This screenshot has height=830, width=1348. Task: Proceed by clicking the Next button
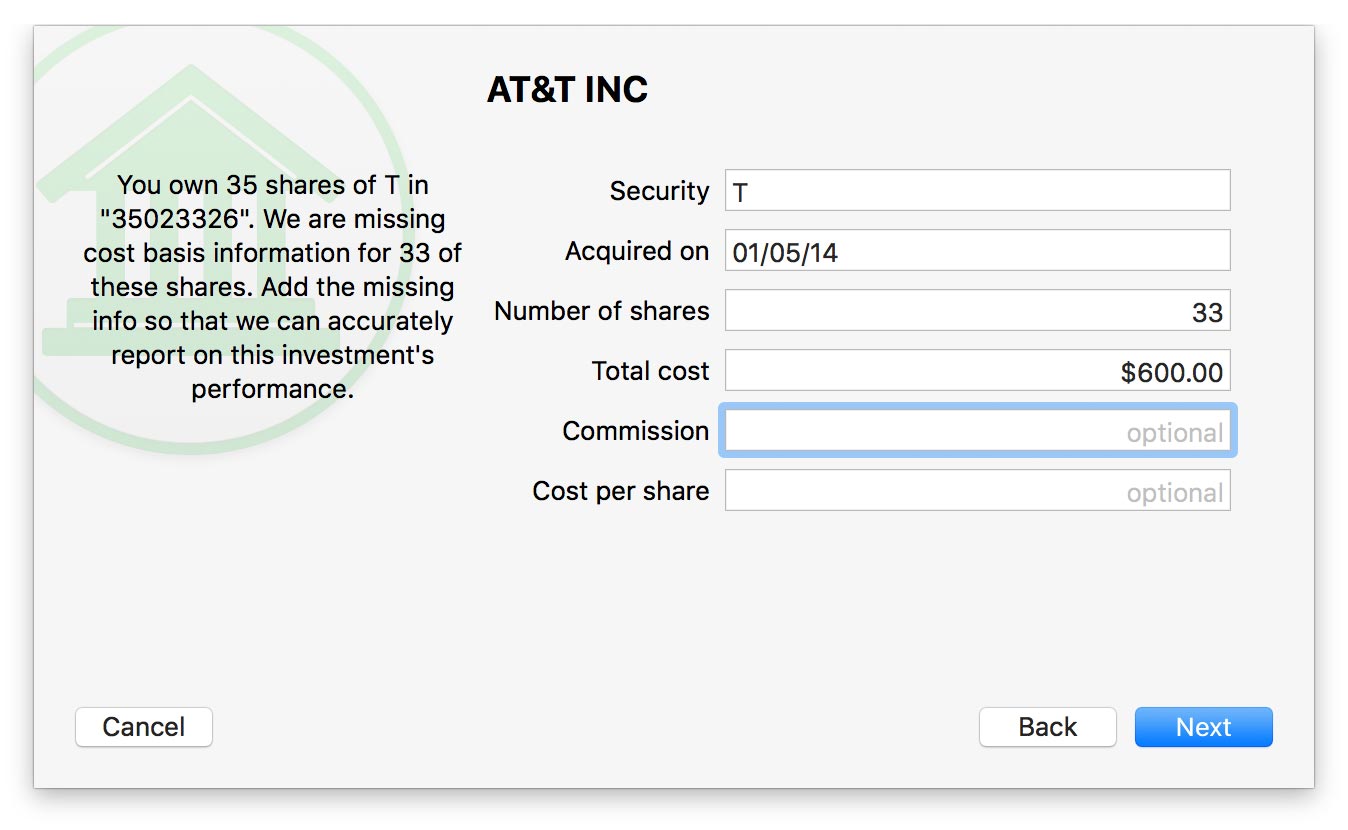1202,727
